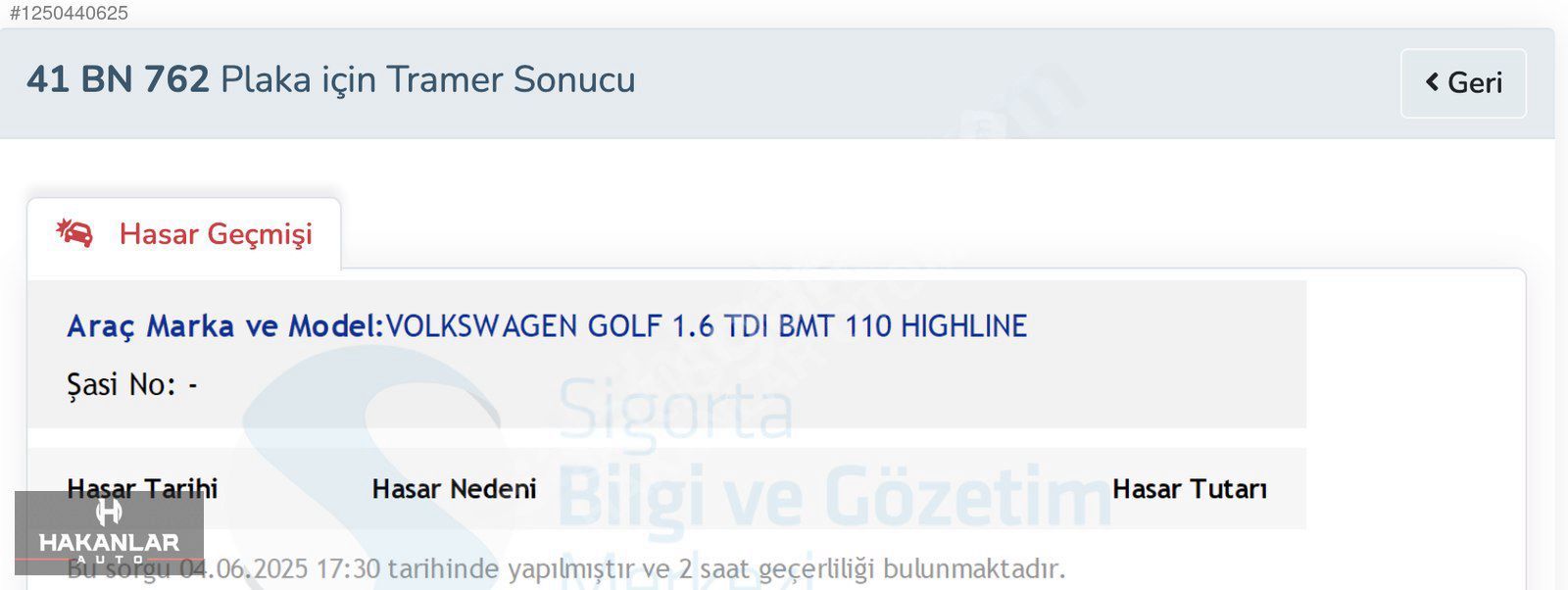Click the Şasi No field text
The height and width of the screenshot is (590, 1568).
(x=132, y=384)
